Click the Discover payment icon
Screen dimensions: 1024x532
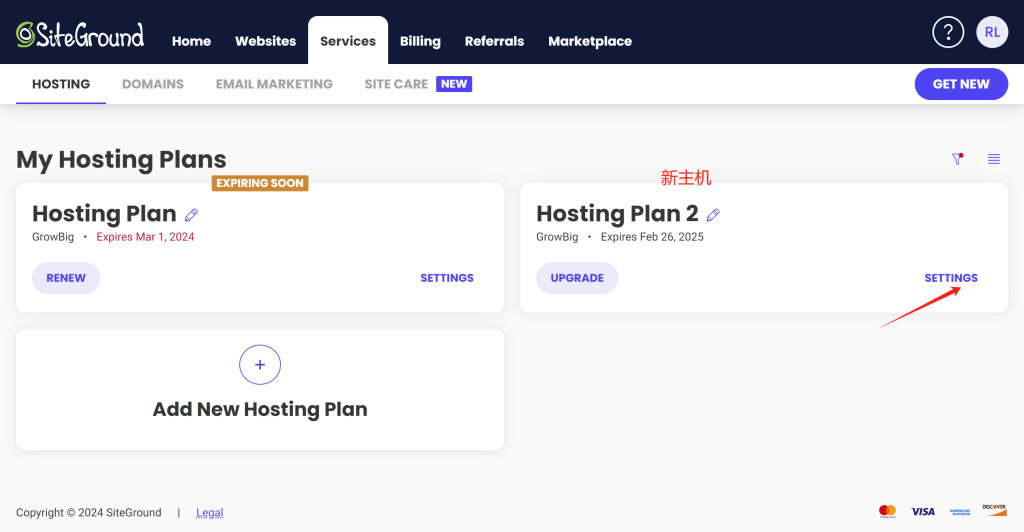[x=994, y=510]
